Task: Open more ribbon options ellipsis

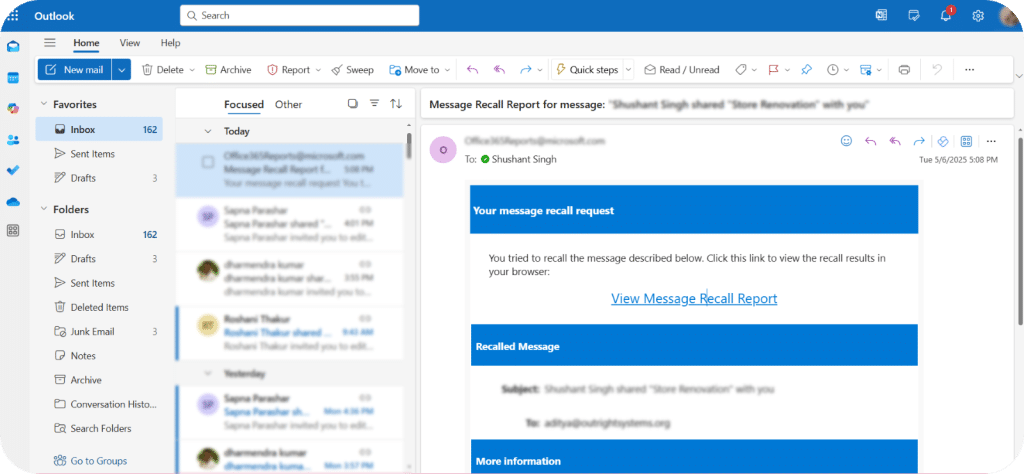Action: (x=970, y=70)
